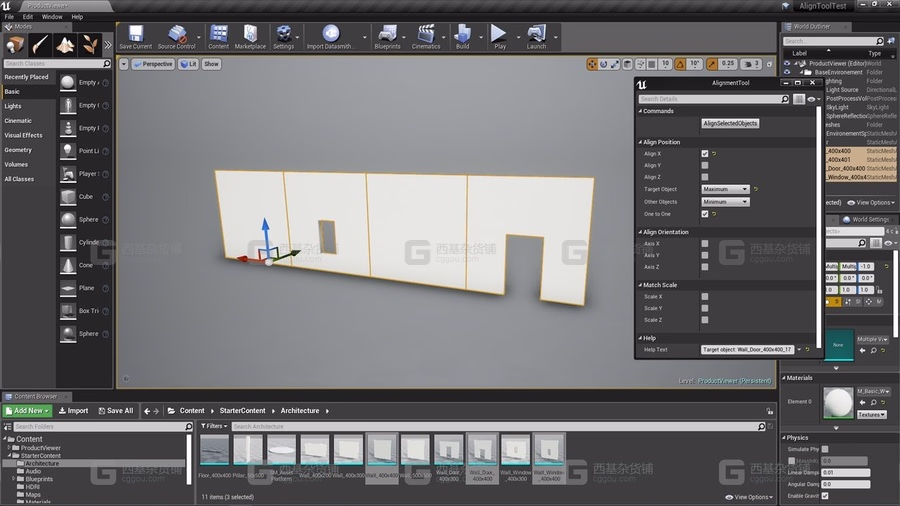Open the Target Object Maximum dropdown
Screen dimensions: 900x506
click(725, 189)
